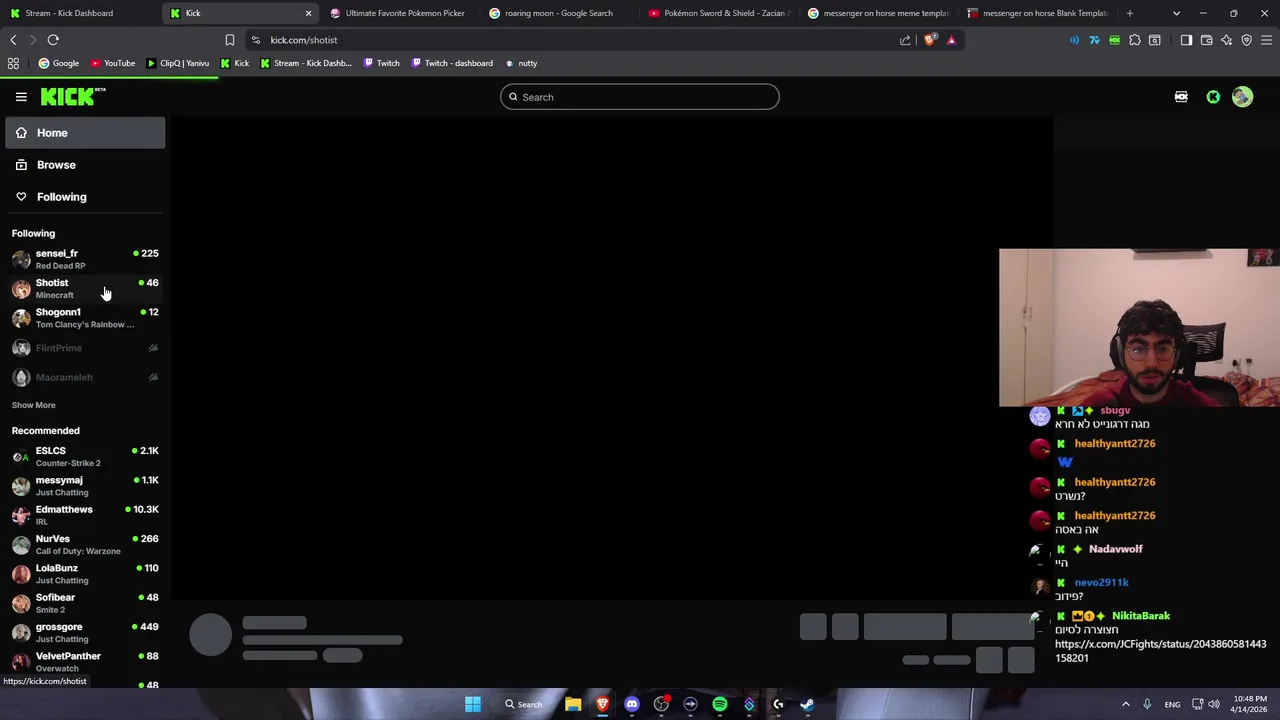Open File Explorer from taskbar
The width and height of the screenshot is (1280, 720).
[x=573, y=704]
